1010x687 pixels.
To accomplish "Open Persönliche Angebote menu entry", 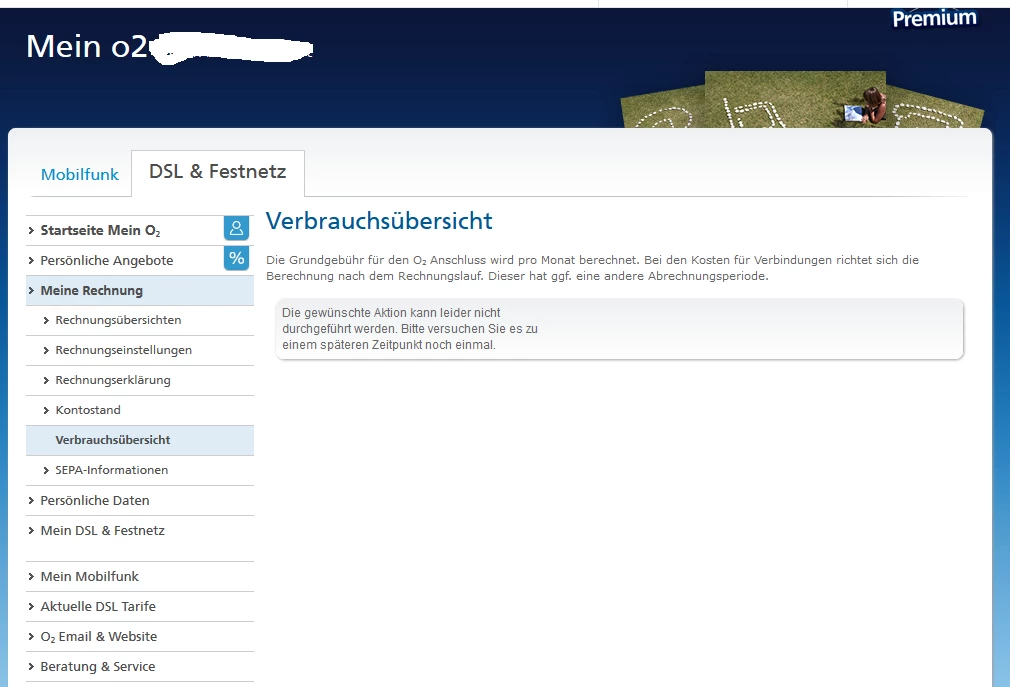I will point(106,261).
